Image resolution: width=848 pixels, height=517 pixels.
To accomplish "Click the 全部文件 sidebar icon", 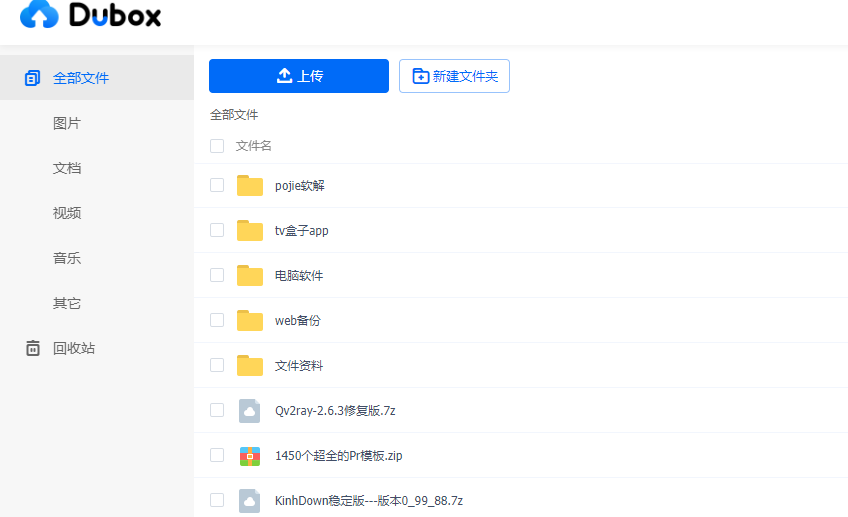I will coord(32,78).
